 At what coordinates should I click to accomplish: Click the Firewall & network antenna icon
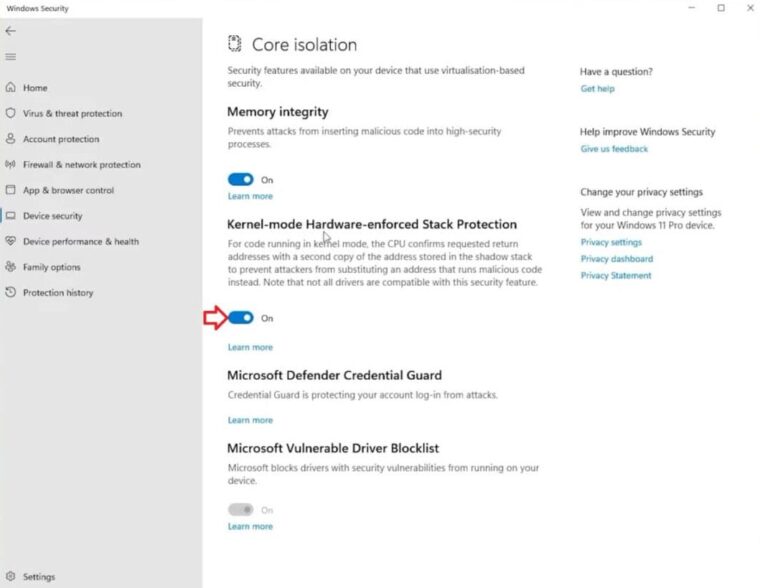click(x=11, y=164)
